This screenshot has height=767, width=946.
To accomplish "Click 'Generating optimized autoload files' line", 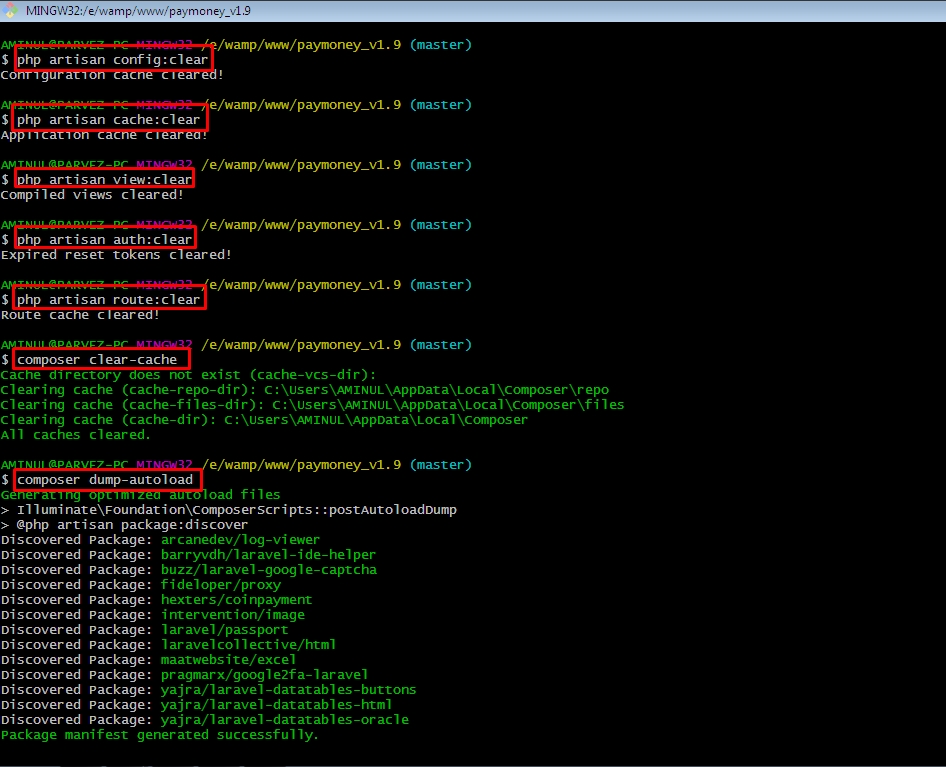I will click(x=140, y=495).
